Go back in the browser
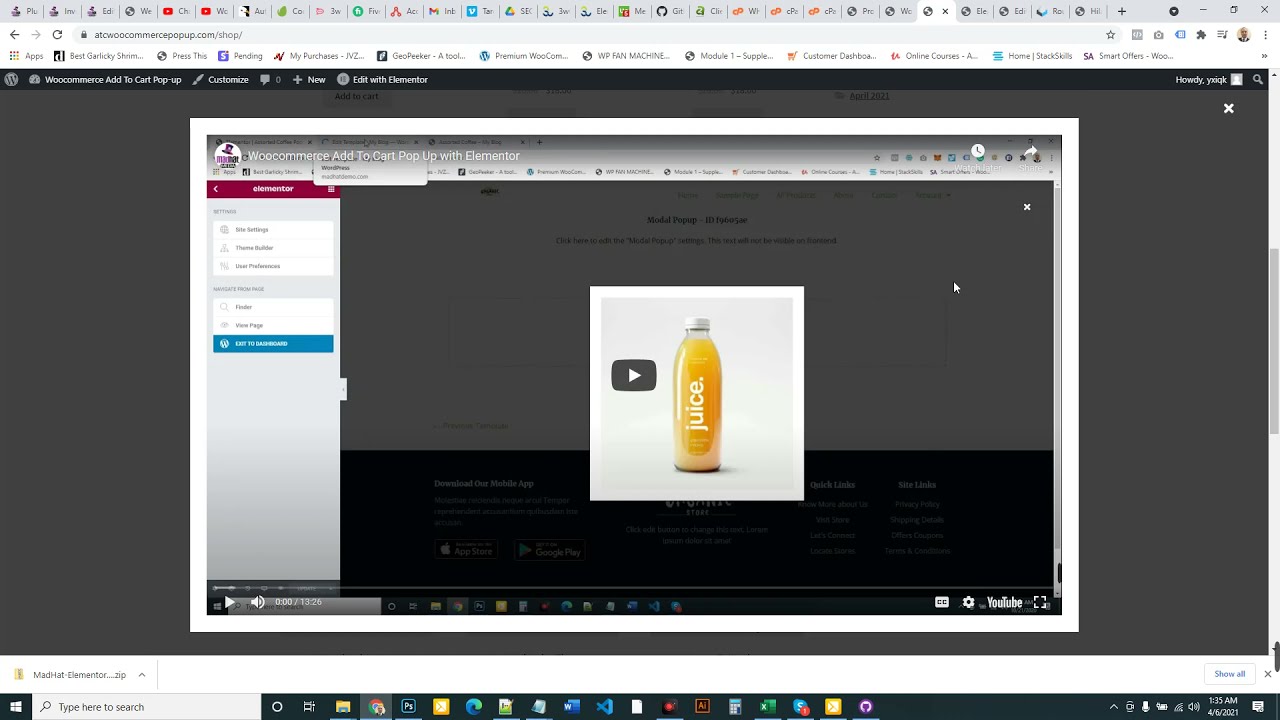Viewport: 1280px width, 720px height. coord(14,34)
